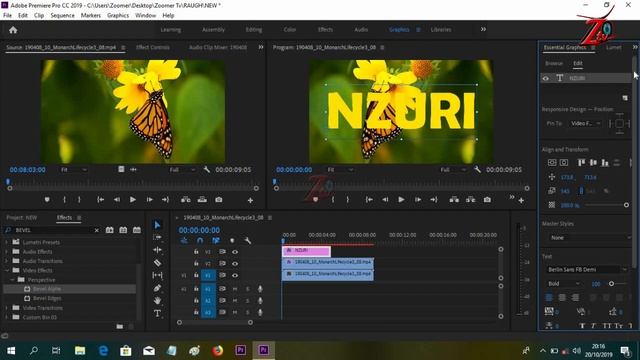The height and width of the screenshot is (360, 640).
Task: Open Bold font style dropdown
Action: click(x=564, y=283)
